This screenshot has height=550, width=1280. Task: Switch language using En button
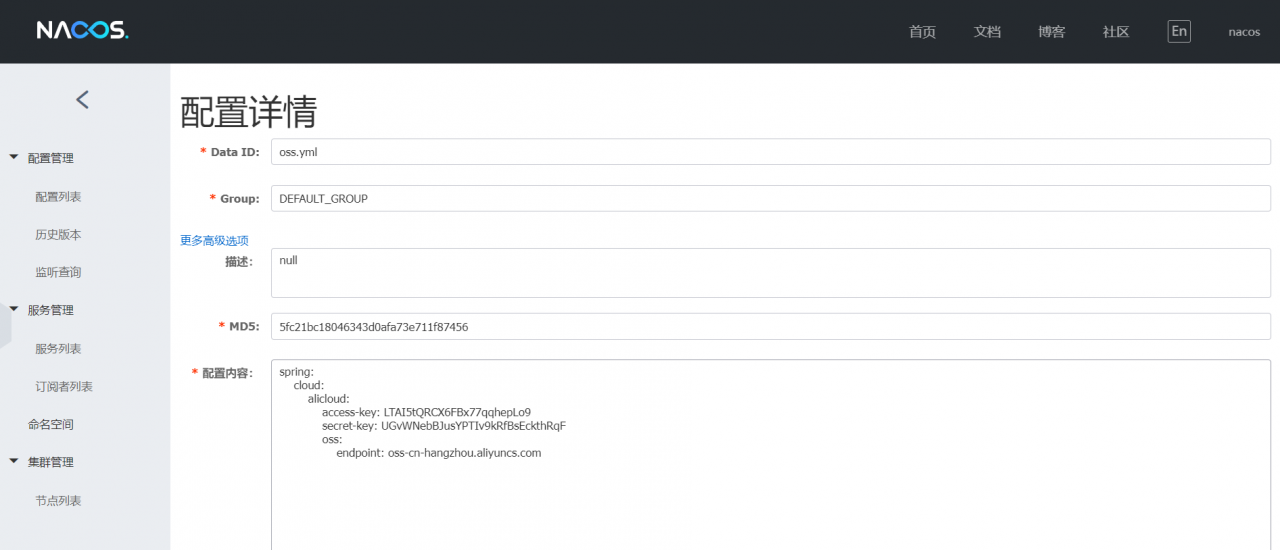click(1179, 31)
